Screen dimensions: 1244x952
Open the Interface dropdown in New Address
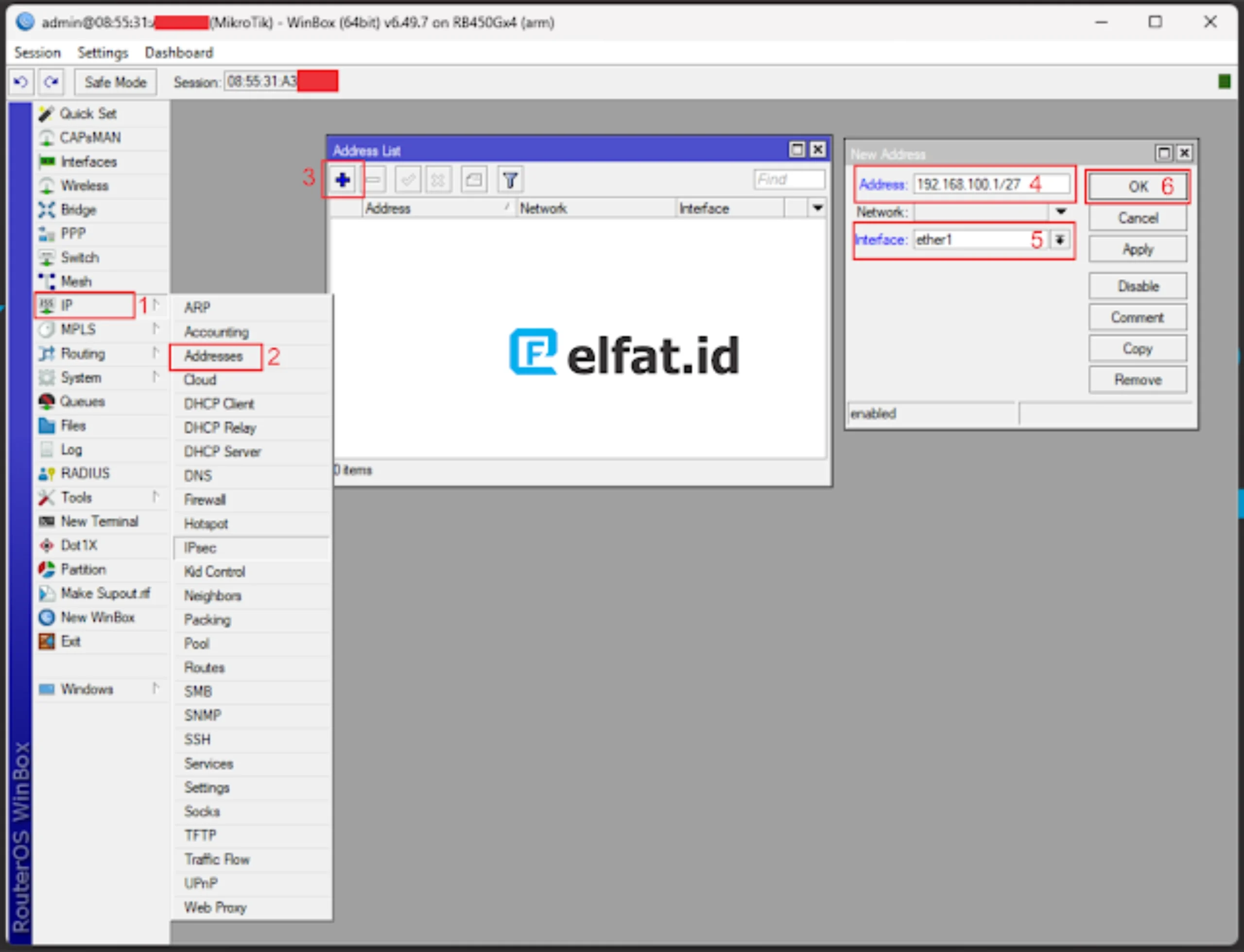1060,240
